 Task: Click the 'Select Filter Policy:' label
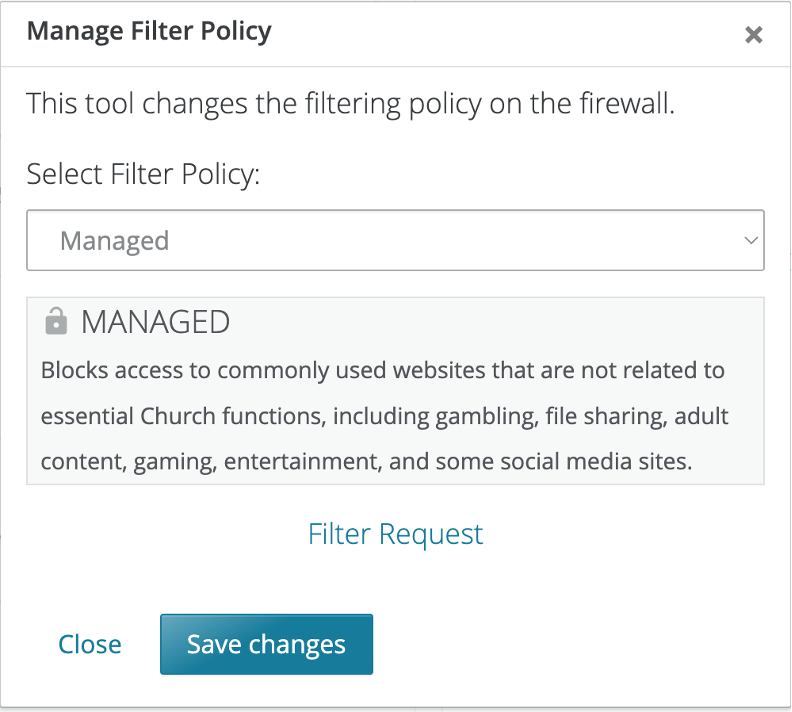click(143, 175)
